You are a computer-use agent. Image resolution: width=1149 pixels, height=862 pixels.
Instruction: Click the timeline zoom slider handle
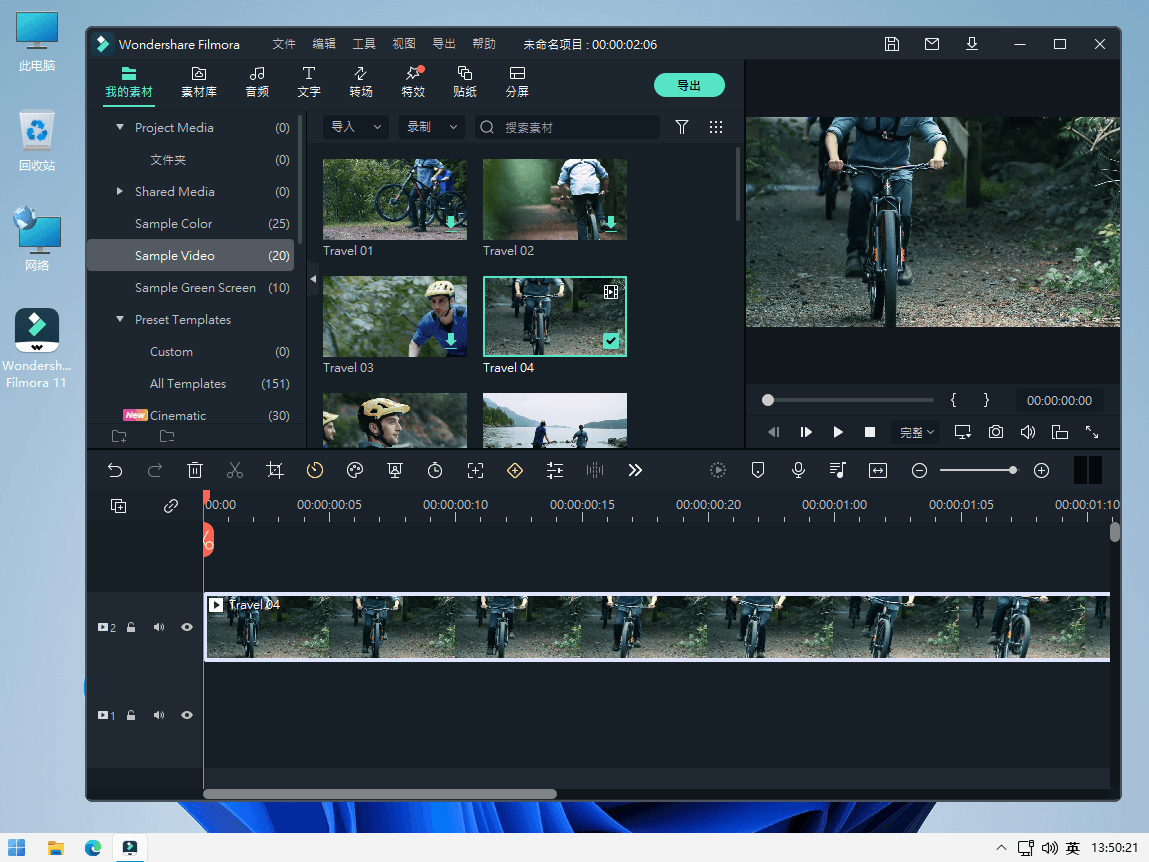point(1013,471)
